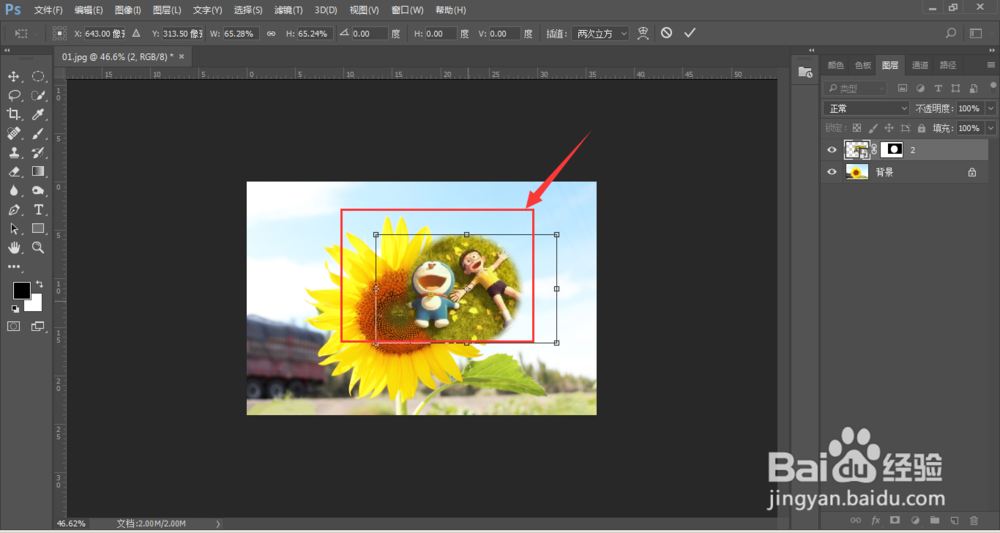Change the screen mode
This screenshot has width=1000, height=533.
38,326
